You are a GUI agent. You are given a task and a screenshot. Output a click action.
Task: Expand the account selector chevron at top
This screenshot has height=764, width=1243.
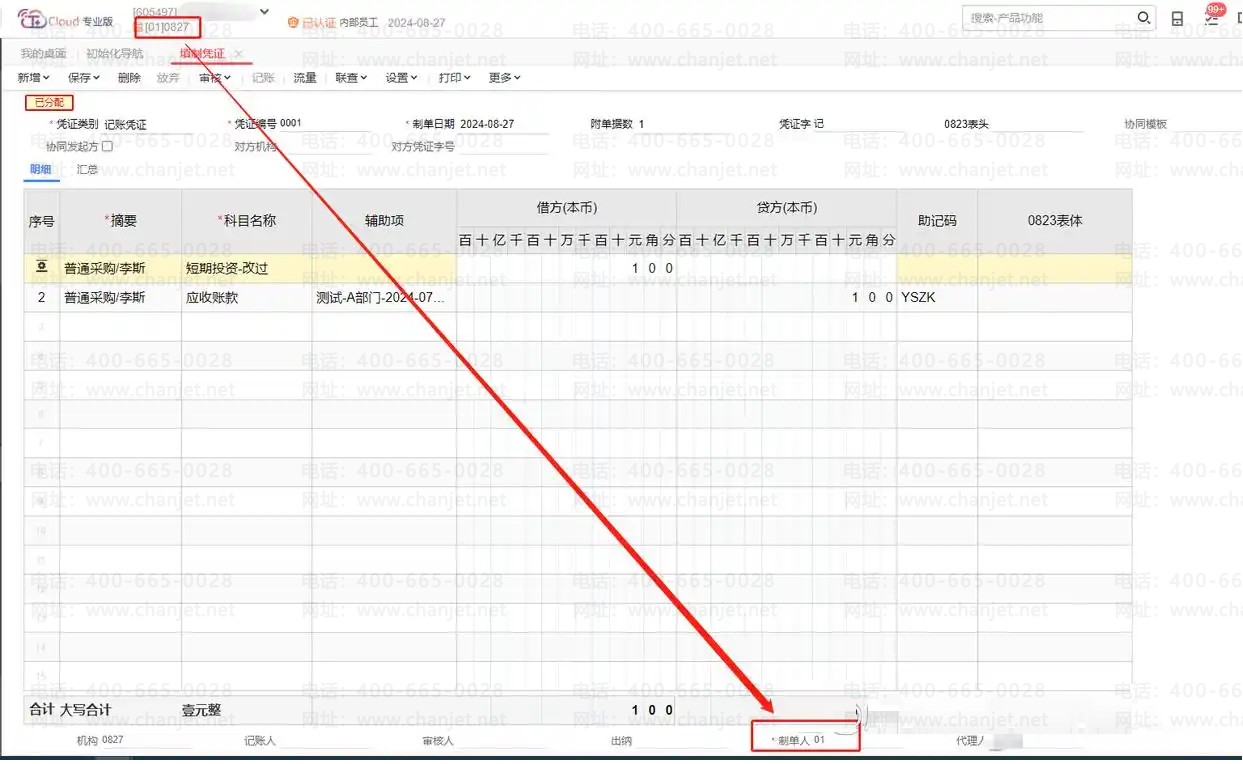point(264,12)
